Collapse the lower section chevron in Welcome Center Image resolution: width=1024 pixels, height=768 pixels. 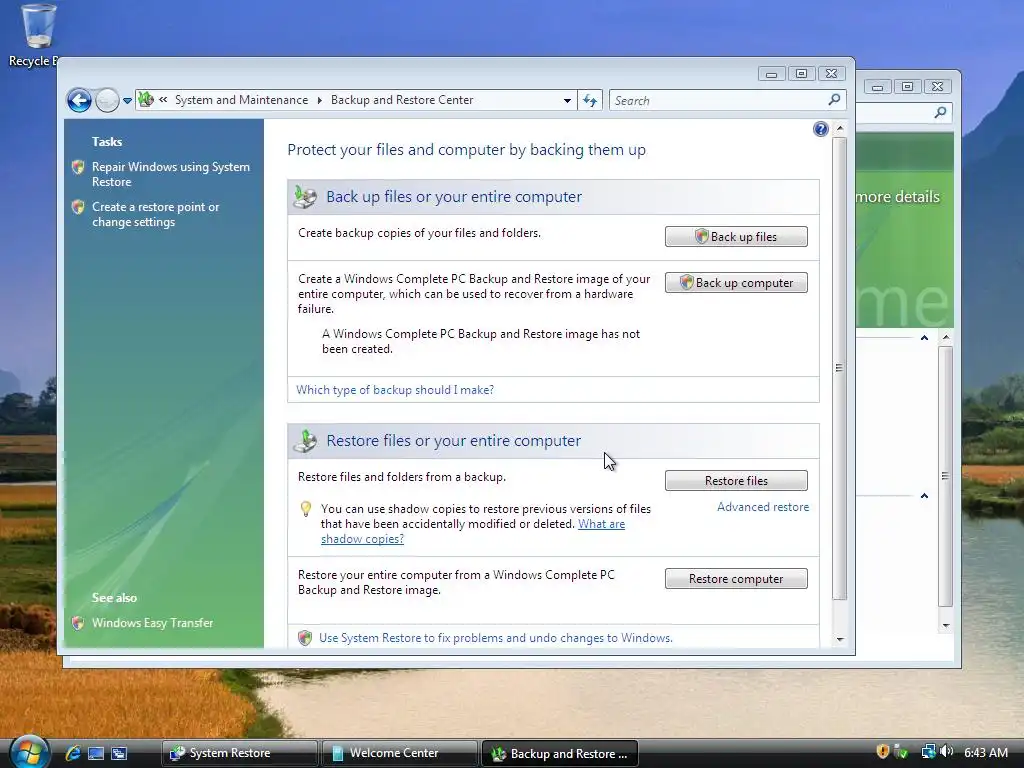(x=924, y=496)
